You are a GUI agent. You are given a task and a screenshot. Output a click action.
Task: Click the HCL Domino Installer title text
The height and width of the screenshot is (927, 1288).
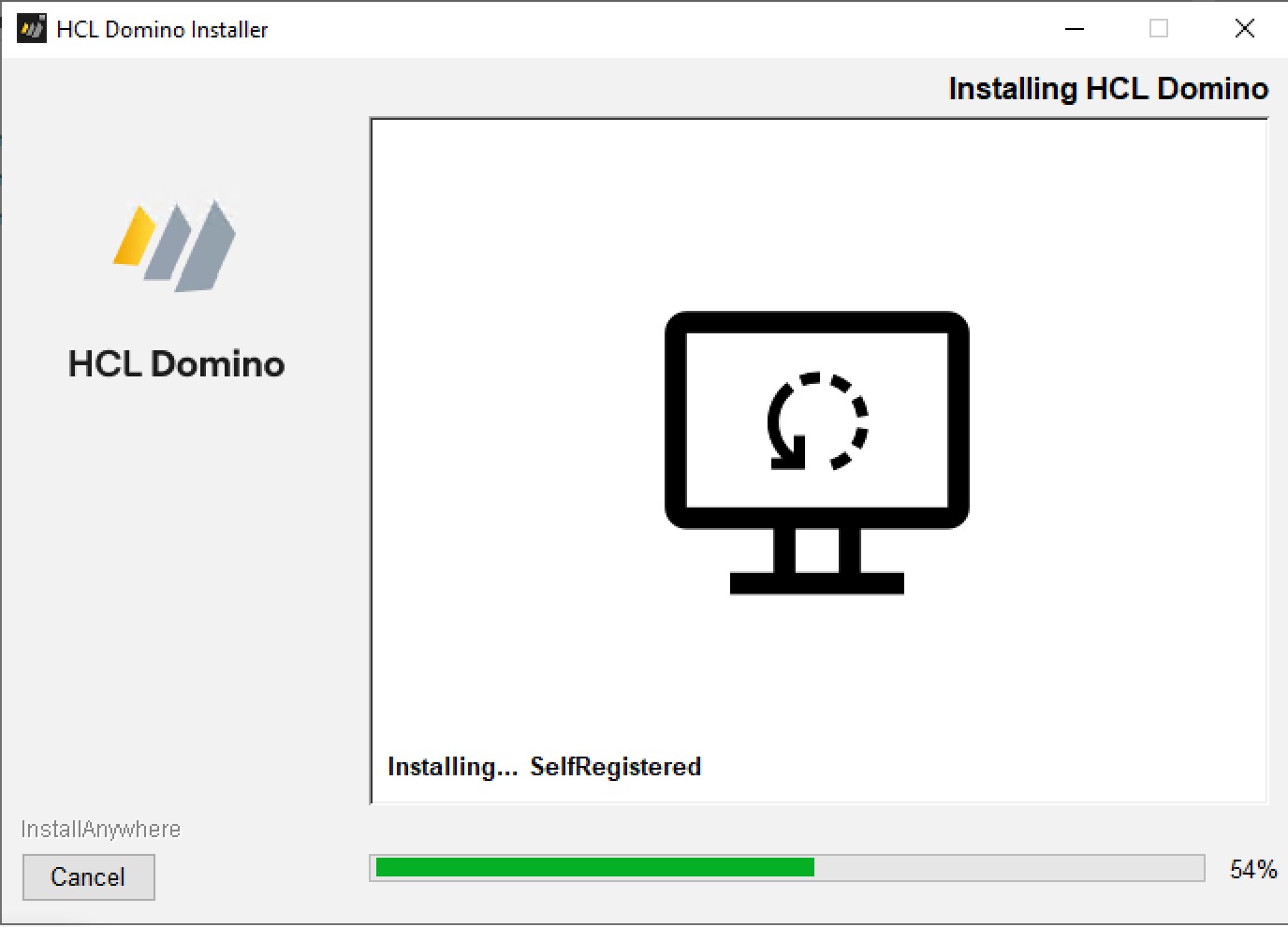[161, 29]
